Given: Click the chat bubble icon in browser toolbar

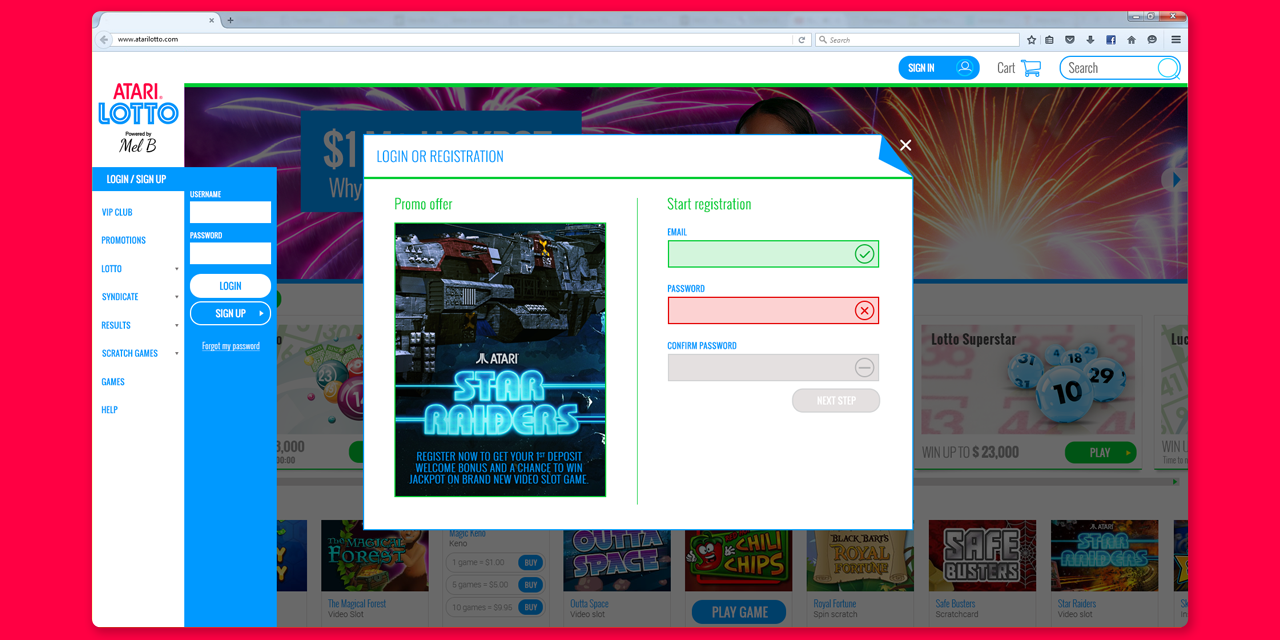Looking at the screenshot, I should click(x=1152, y=40).
